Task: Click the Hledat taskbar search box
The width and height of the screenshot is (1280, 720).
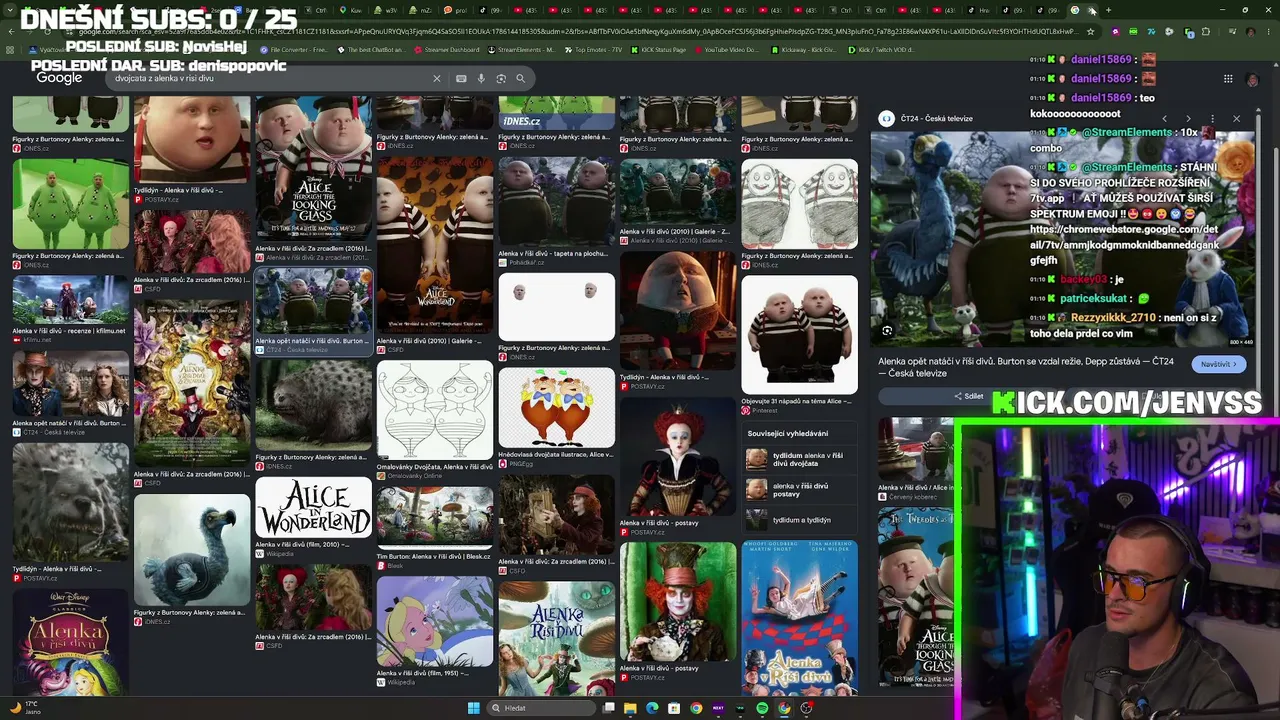Action: (x=540, y=708)
